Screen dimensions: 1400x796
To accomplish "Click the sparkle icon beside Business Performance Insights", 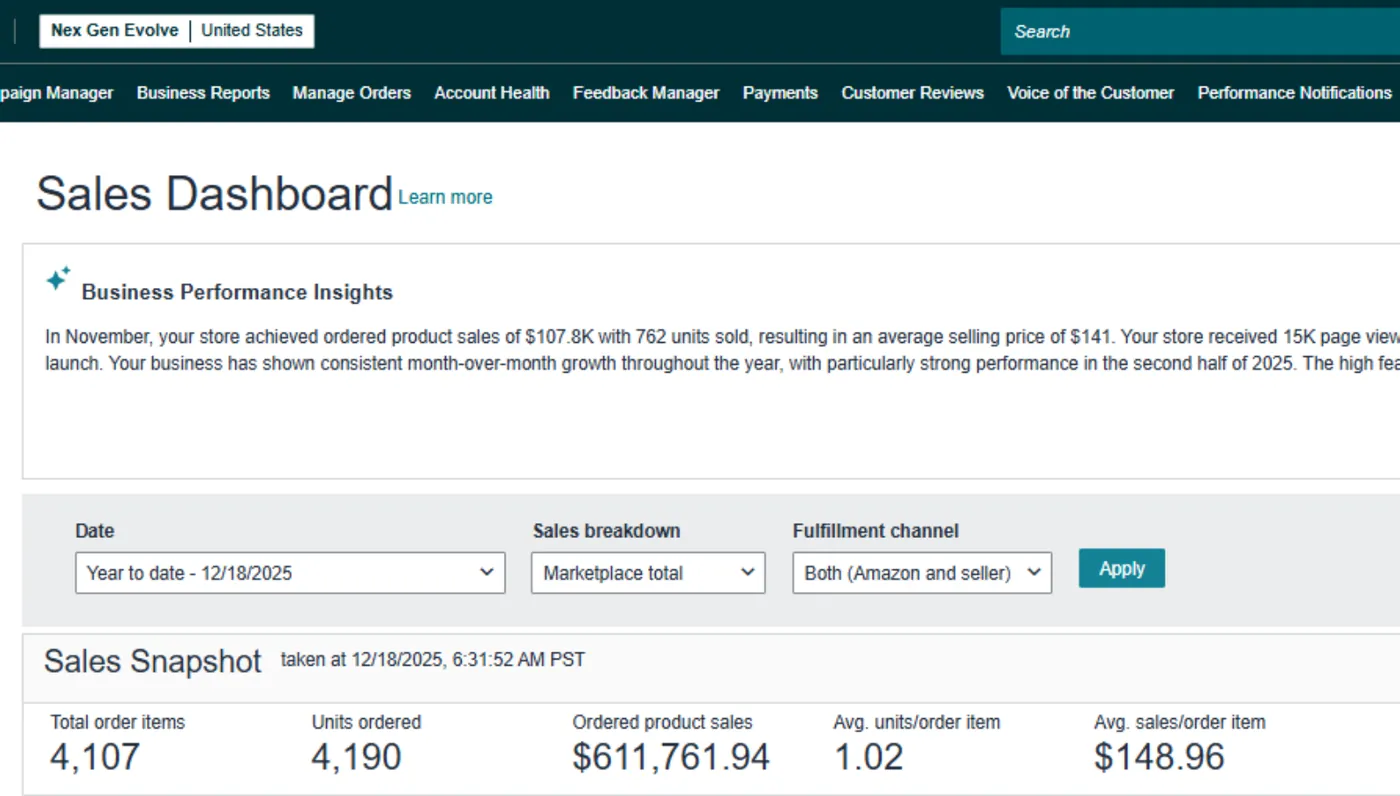I will (x=58, y=279).
